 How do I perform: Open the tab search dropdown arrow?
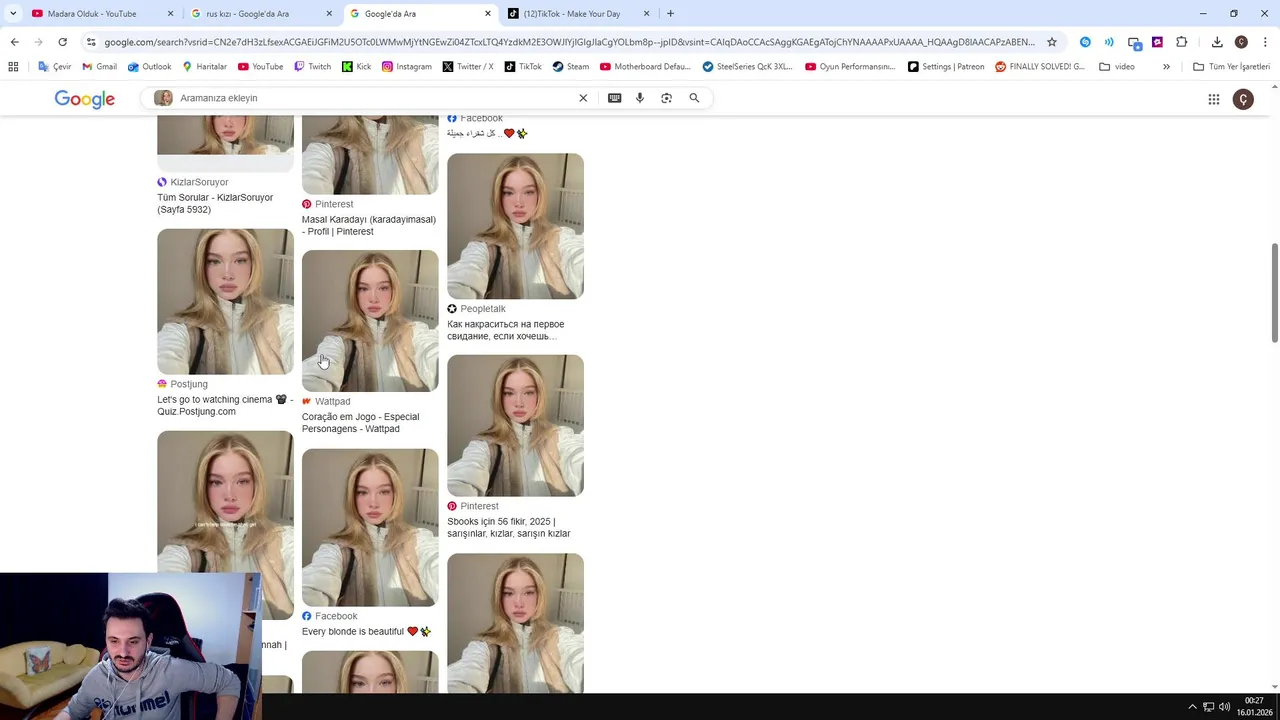pos(13,14)
